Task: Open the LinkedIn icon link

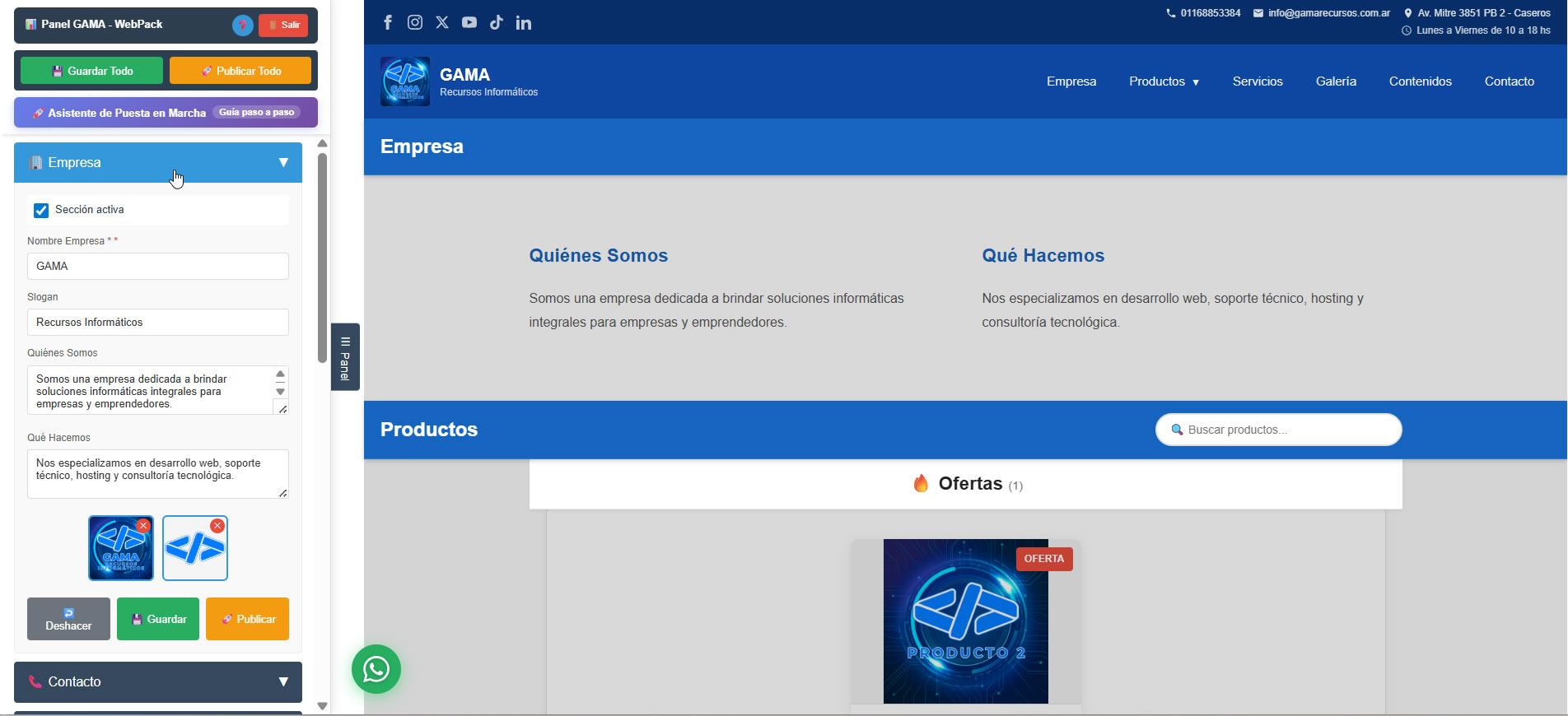Action: click(x=524, y=23)
